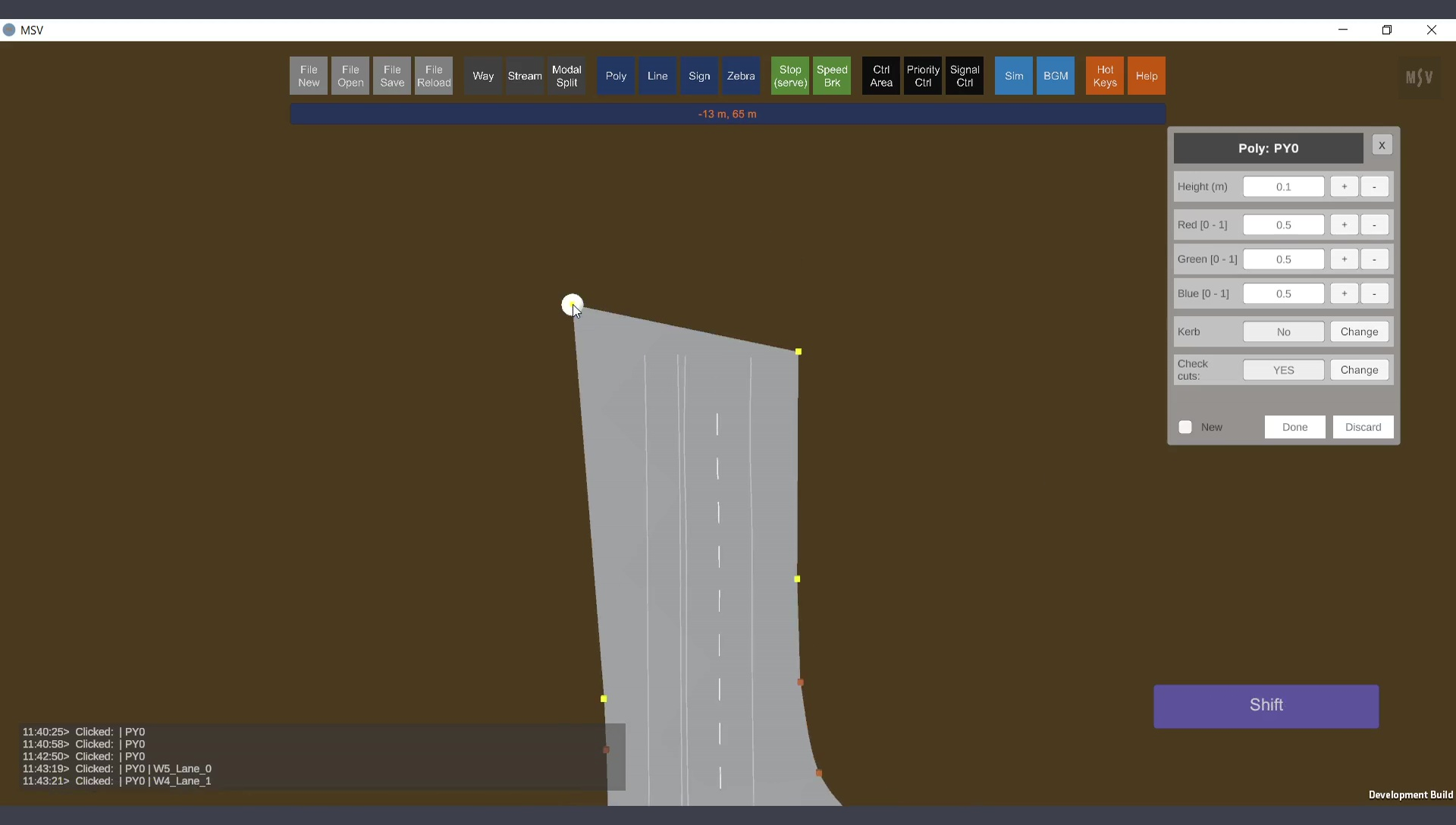Click the purple Shift button

pyautogui.click(x=1266, y=706)
